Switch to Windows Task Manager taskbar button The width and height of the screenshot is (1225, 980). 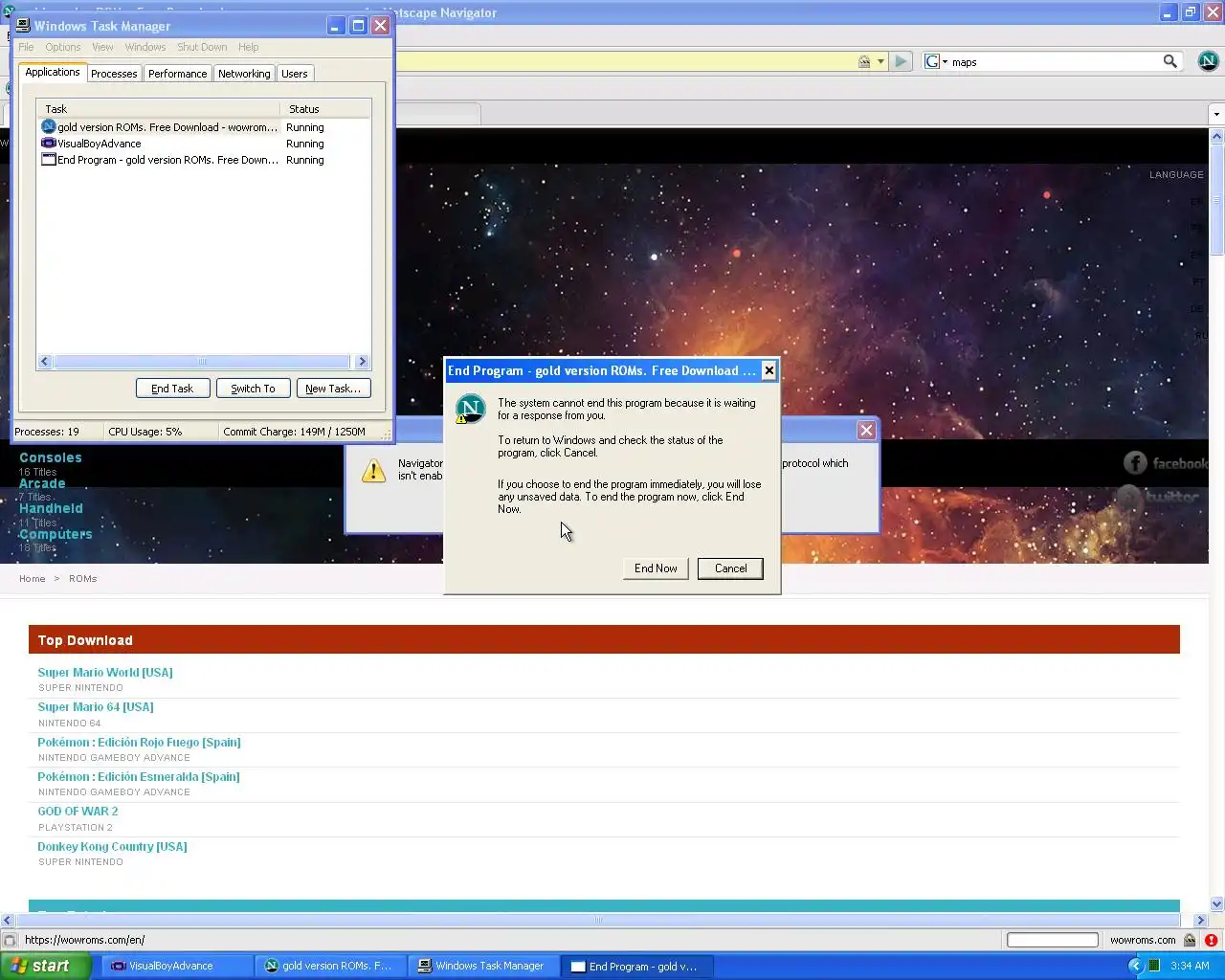483,966
